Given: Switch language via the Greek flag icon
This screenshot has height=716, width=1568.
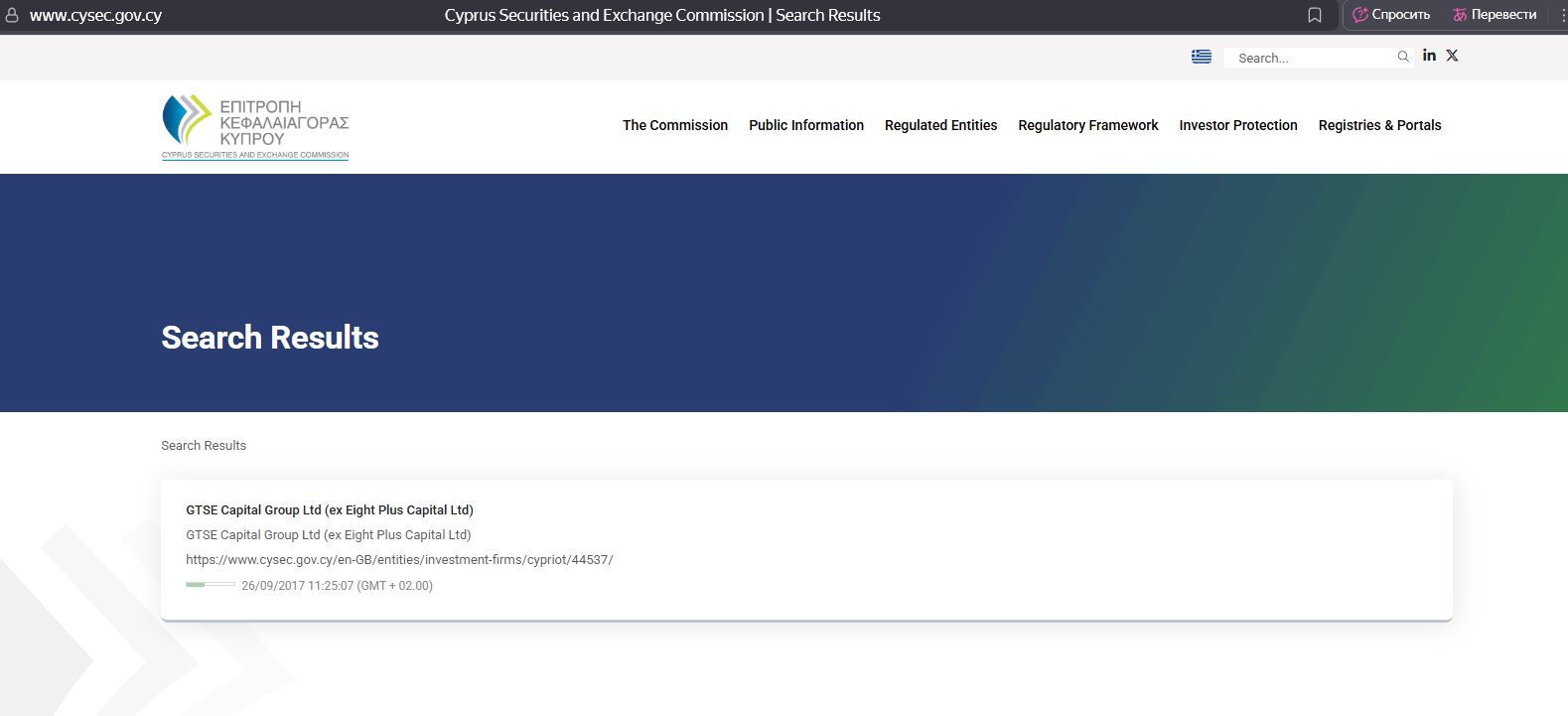Looking at the screenshot, I should [1202, 57].
